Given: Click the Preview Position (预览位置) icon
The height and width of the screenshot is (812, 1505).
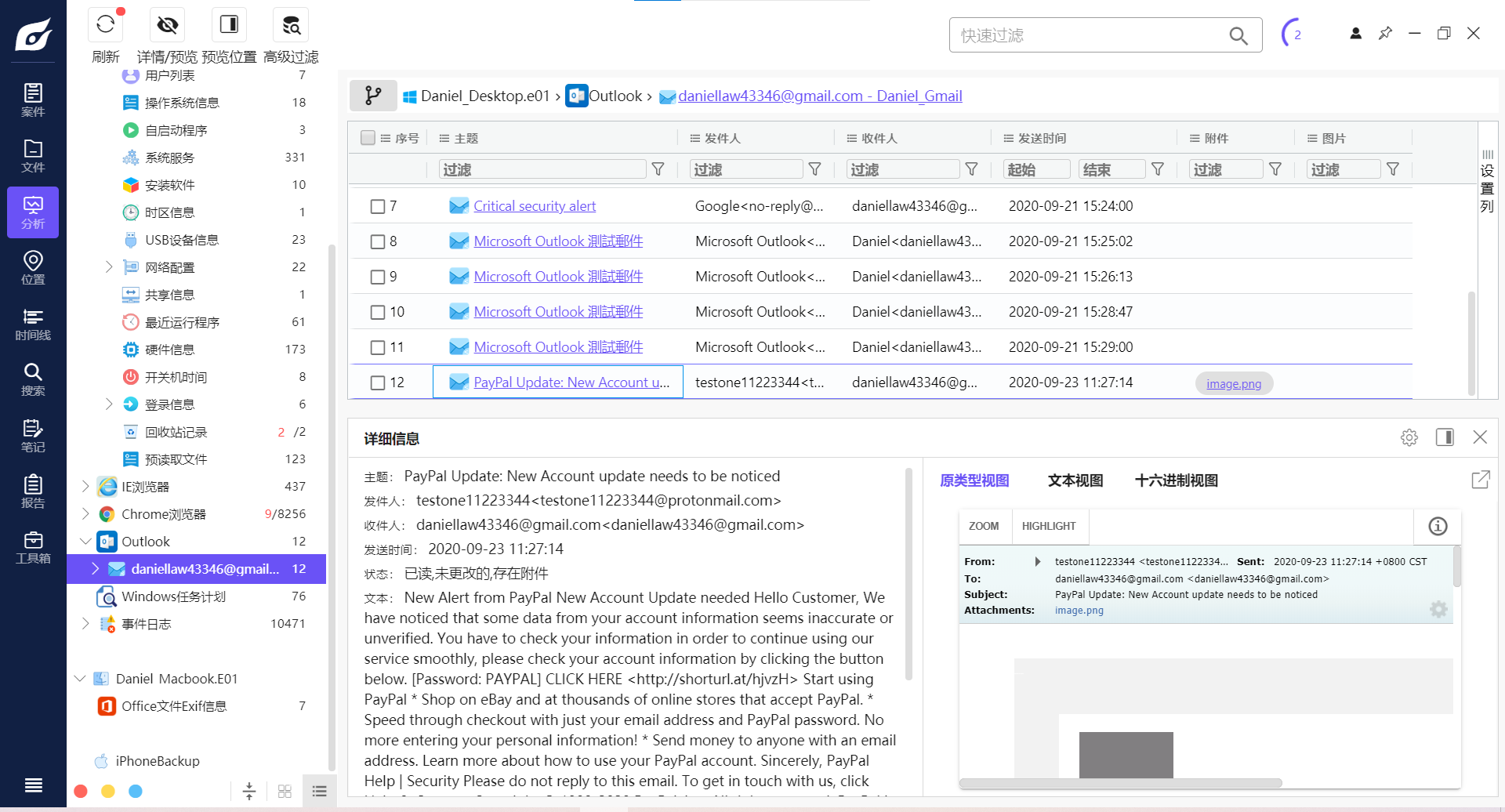Looking at the screenshot, I should click(229, 25).
